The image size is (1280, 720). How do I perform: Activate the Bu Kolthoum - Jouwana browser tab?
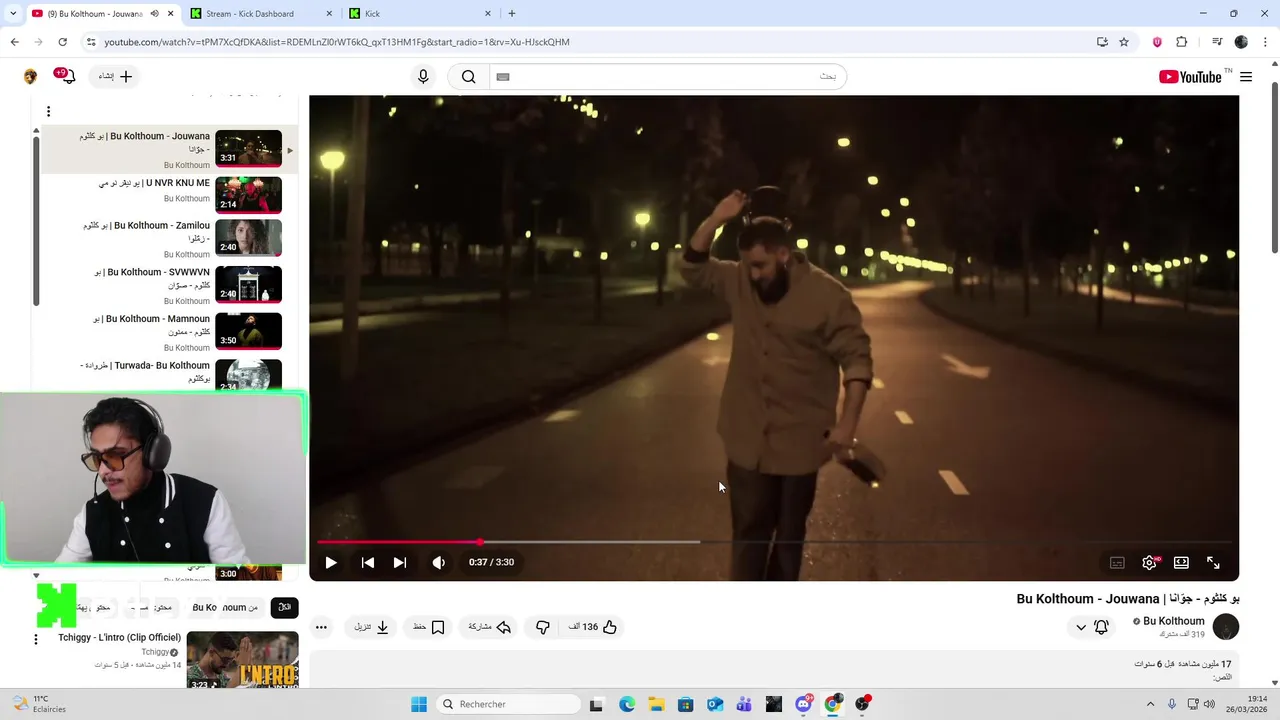[100, 14]
